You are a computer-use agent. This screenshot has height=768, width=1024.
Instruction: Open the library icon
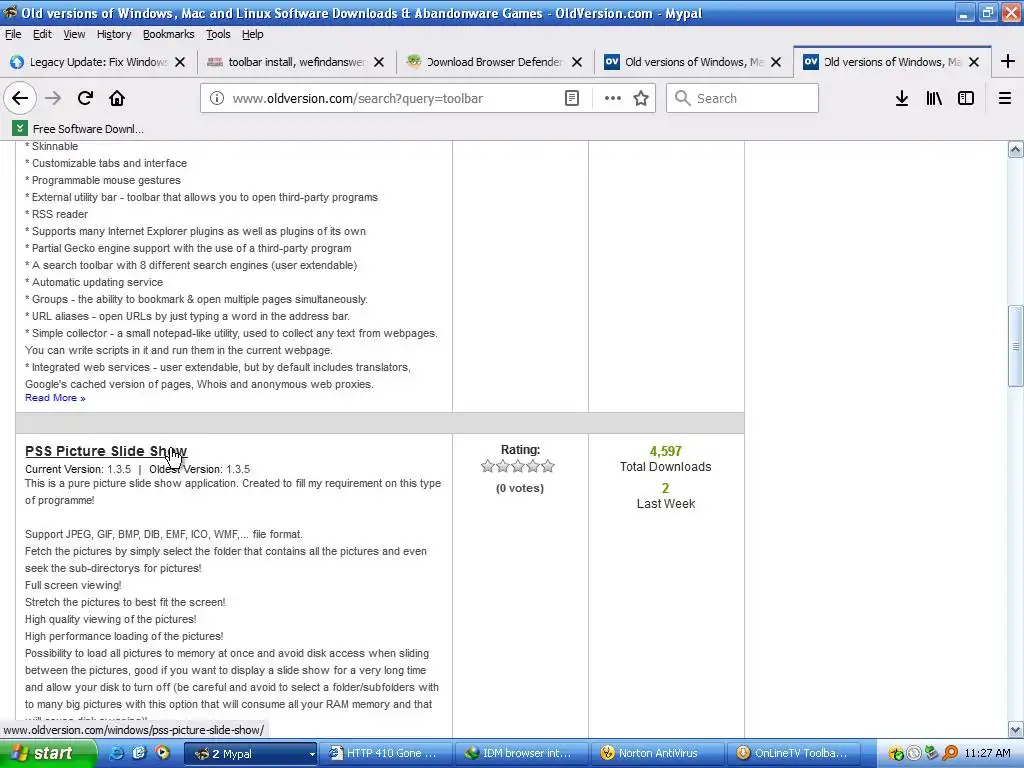point(934,98)
